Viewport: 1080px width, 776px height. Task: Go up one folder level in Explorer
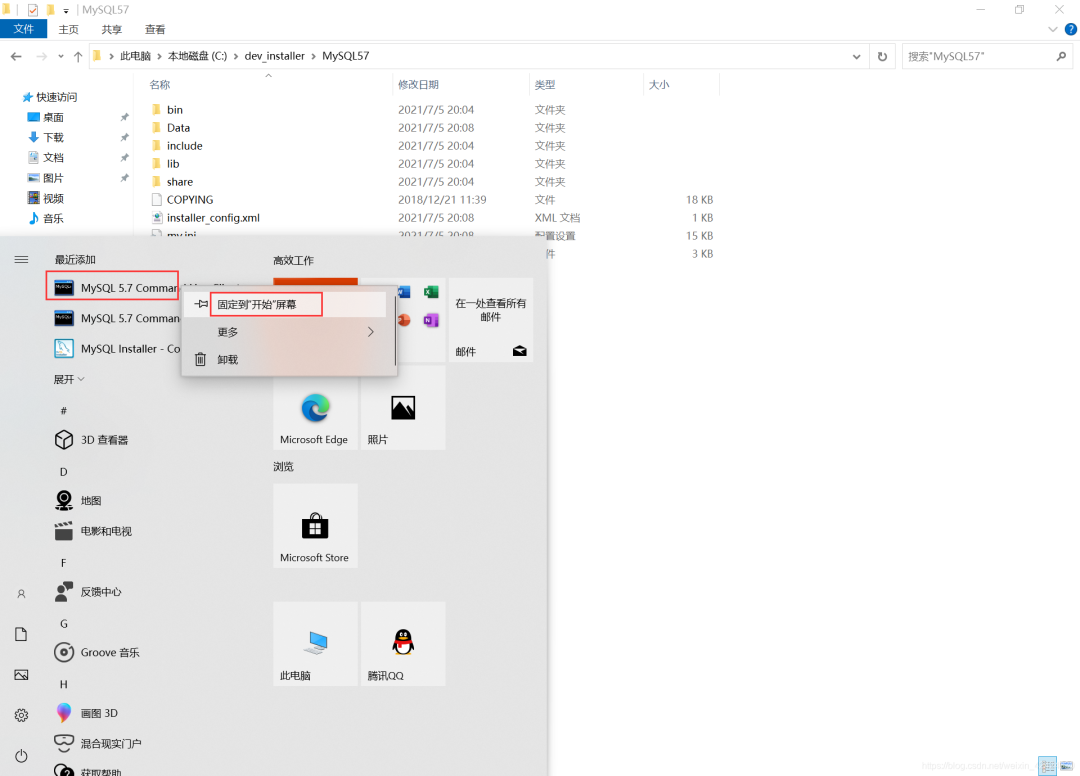click(78, 56)
